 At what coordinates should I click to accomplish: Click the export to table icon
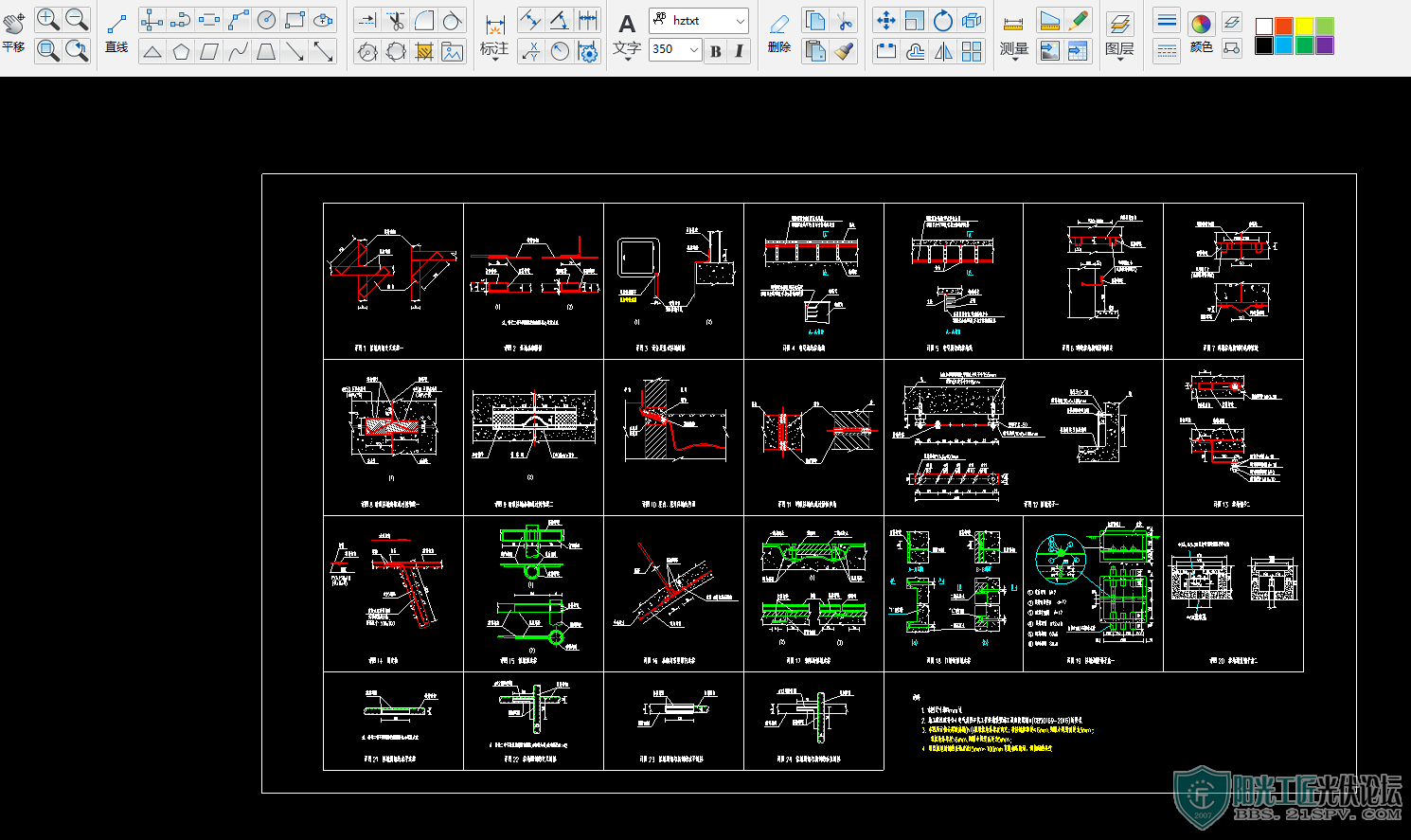tap(1079, 51)
